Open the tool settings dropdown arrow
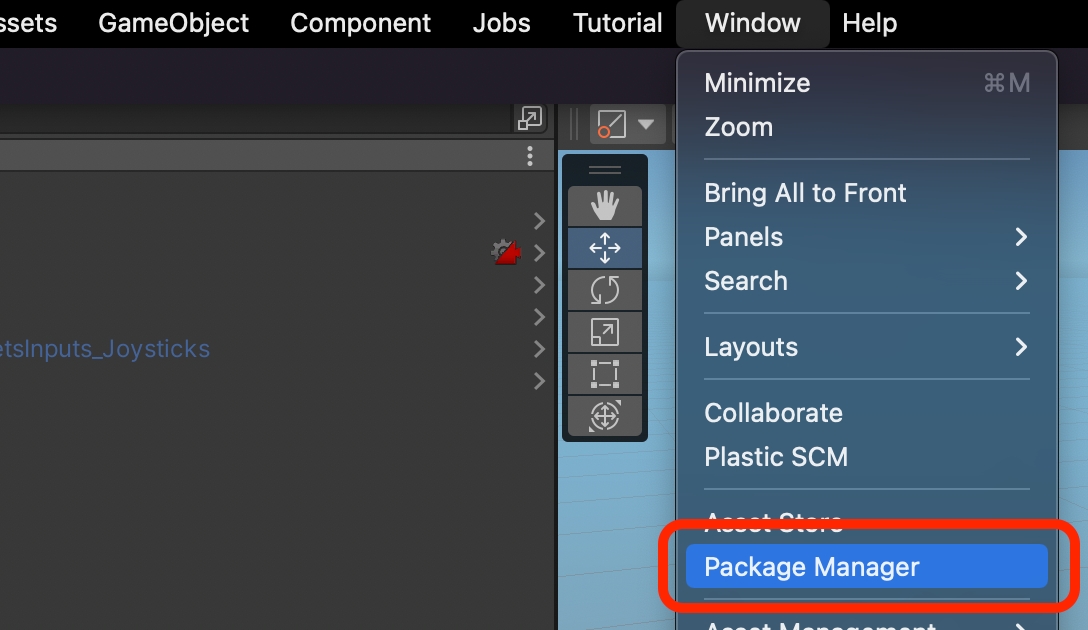Viewport: 1088px width, 630px height. (x=646, y=125)
